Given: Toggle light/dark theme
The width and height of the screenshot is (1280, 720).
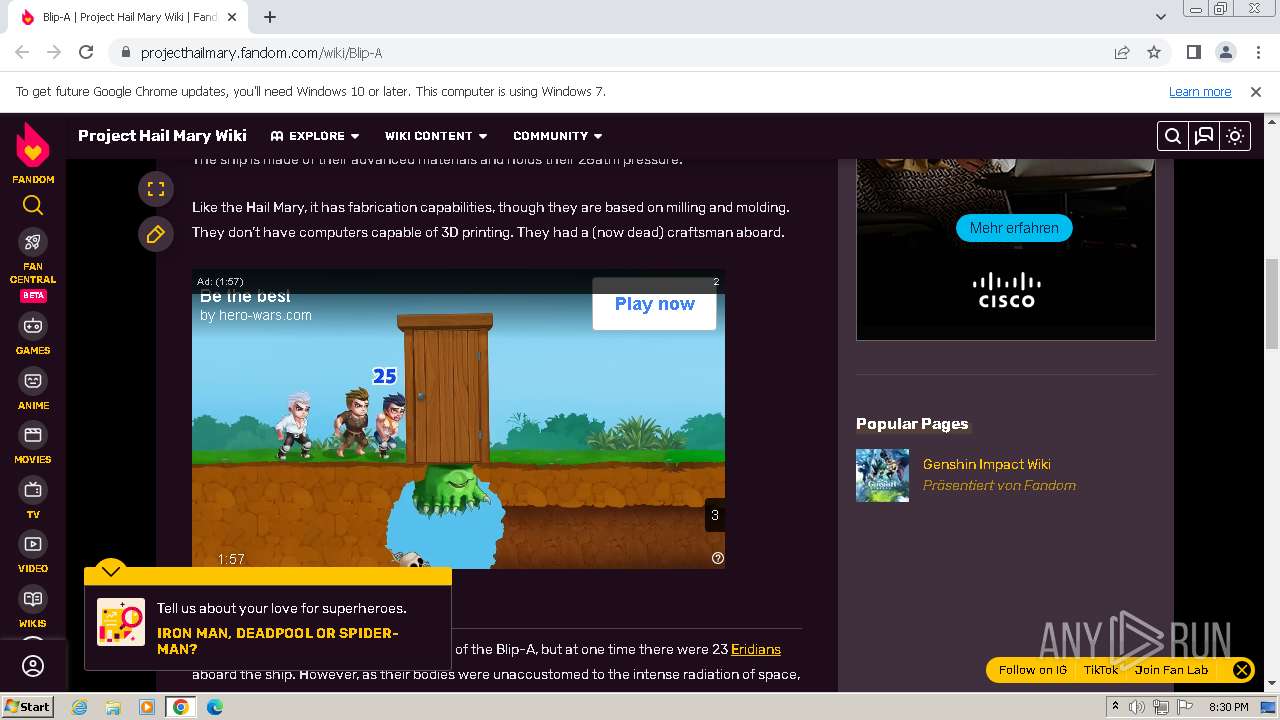Looking at the screenshot, I should tap(1235, 136).
